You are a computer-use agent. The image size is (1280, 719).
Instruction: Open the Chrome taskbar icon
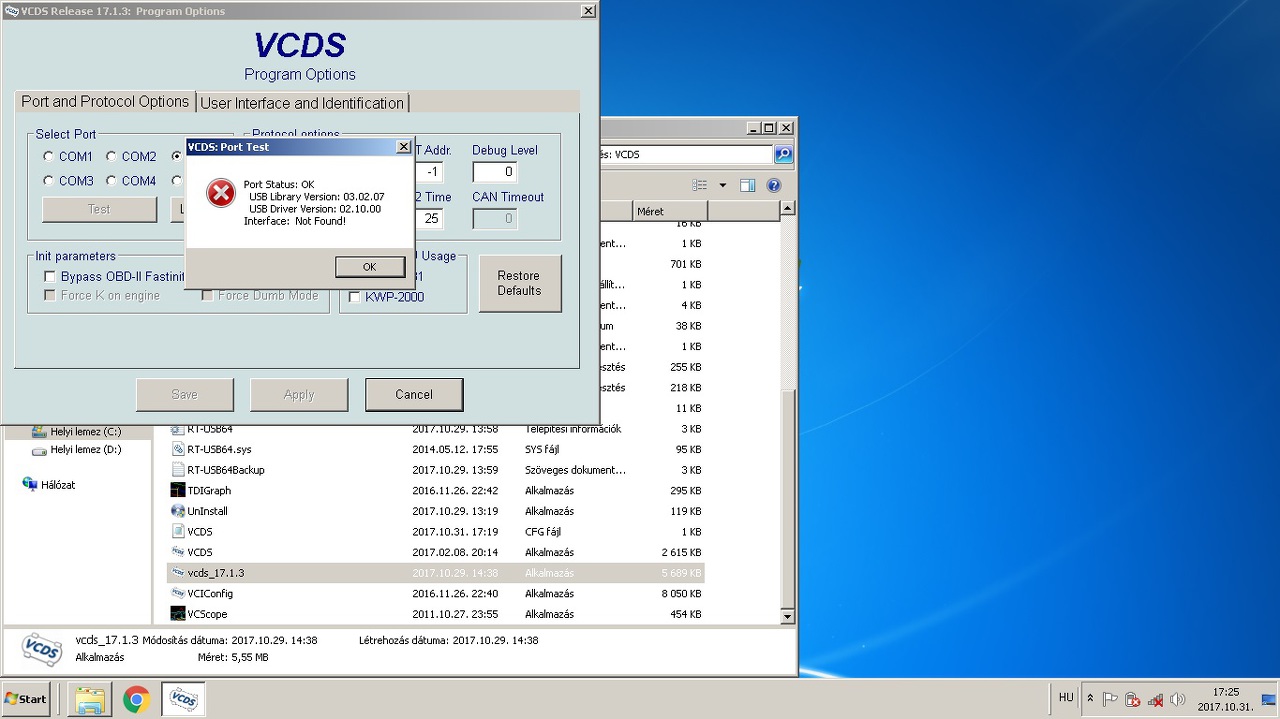[137, 699]
